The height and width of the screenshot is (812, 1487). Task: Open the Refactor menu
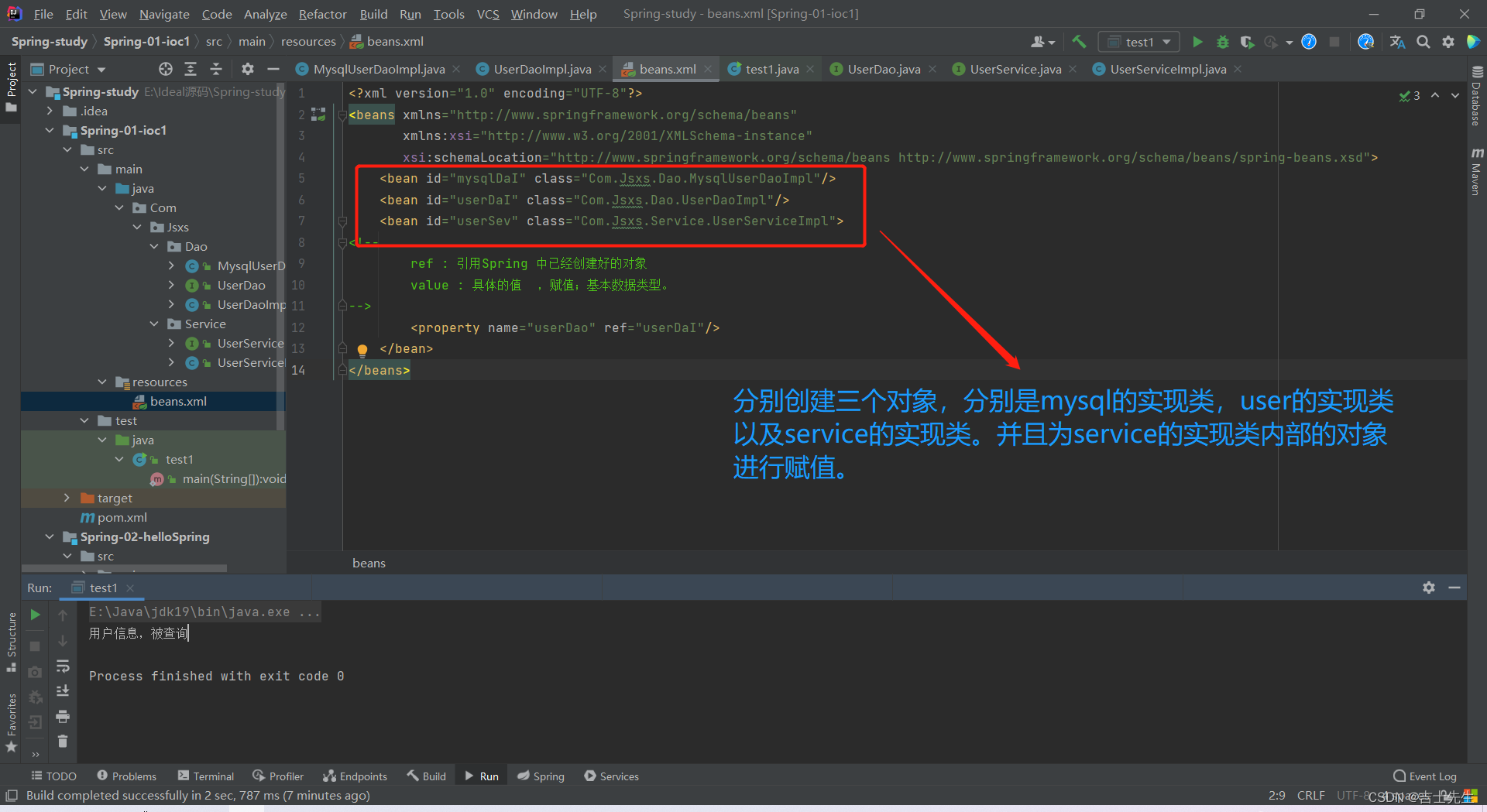322,14
